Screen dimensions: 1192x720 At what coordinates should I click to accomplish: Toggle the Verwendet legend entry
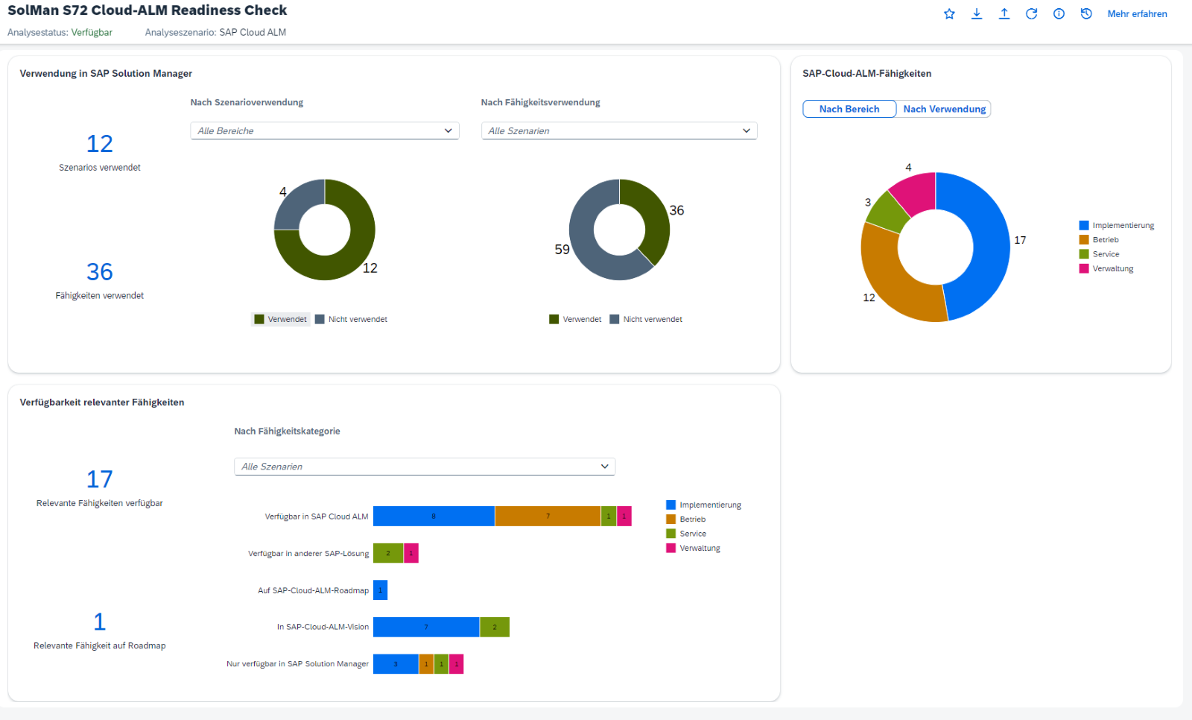click(x=281, y=318)
